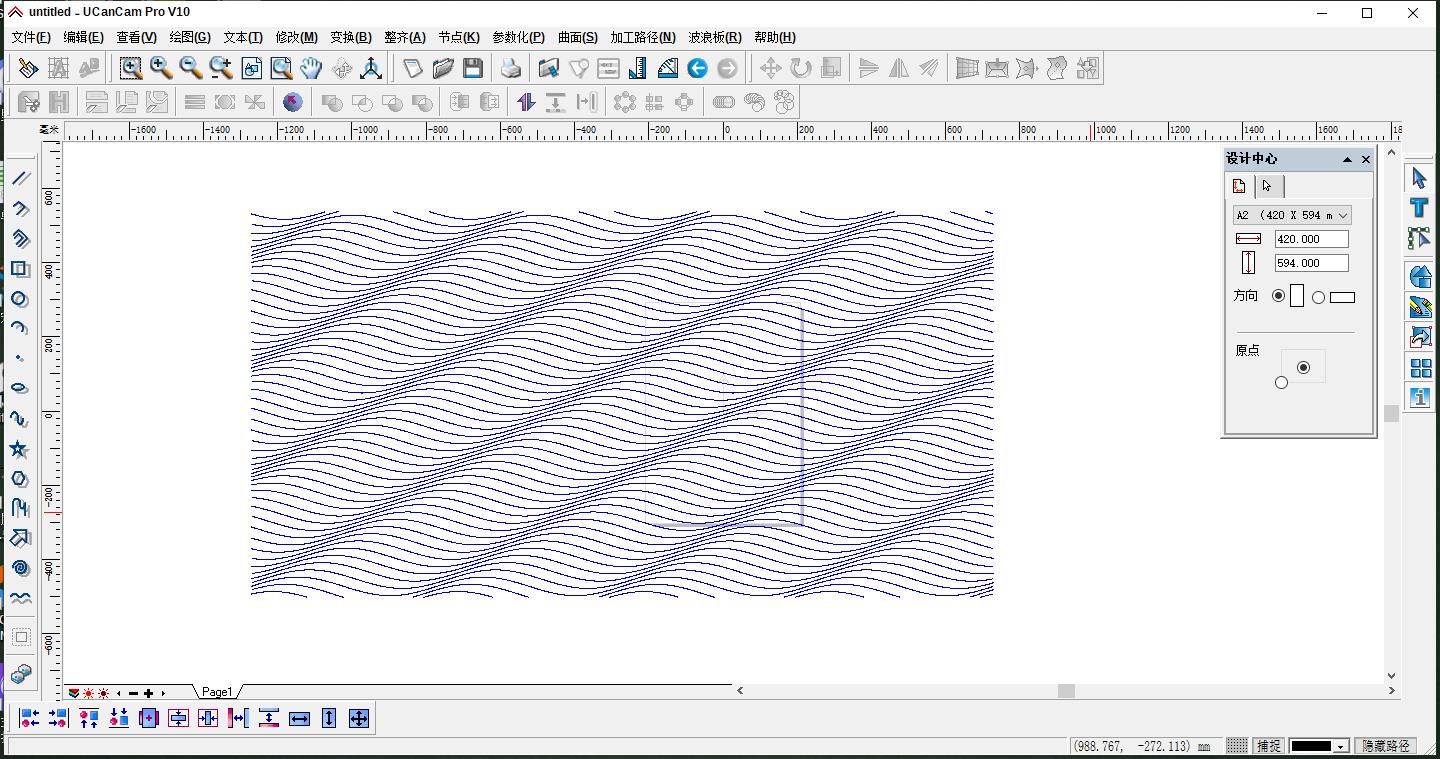1440x759 pixels.
Task: Click the same height icon in bottom toolbar
Action: pyautogui.click(x=329, y=718)
